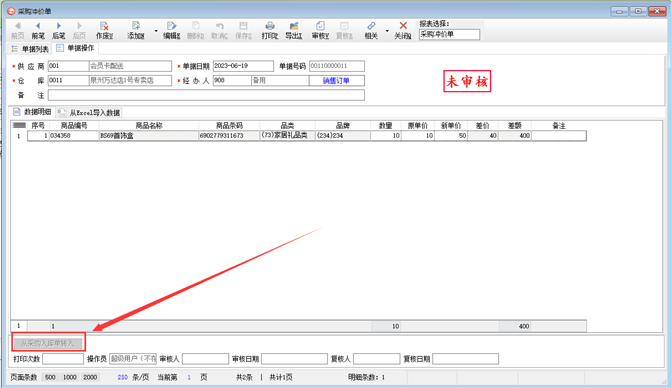Image resolution: width=671 pixels, height=388 pixels.
Task: Select product code cell 034358
Action: pos(74,136)
